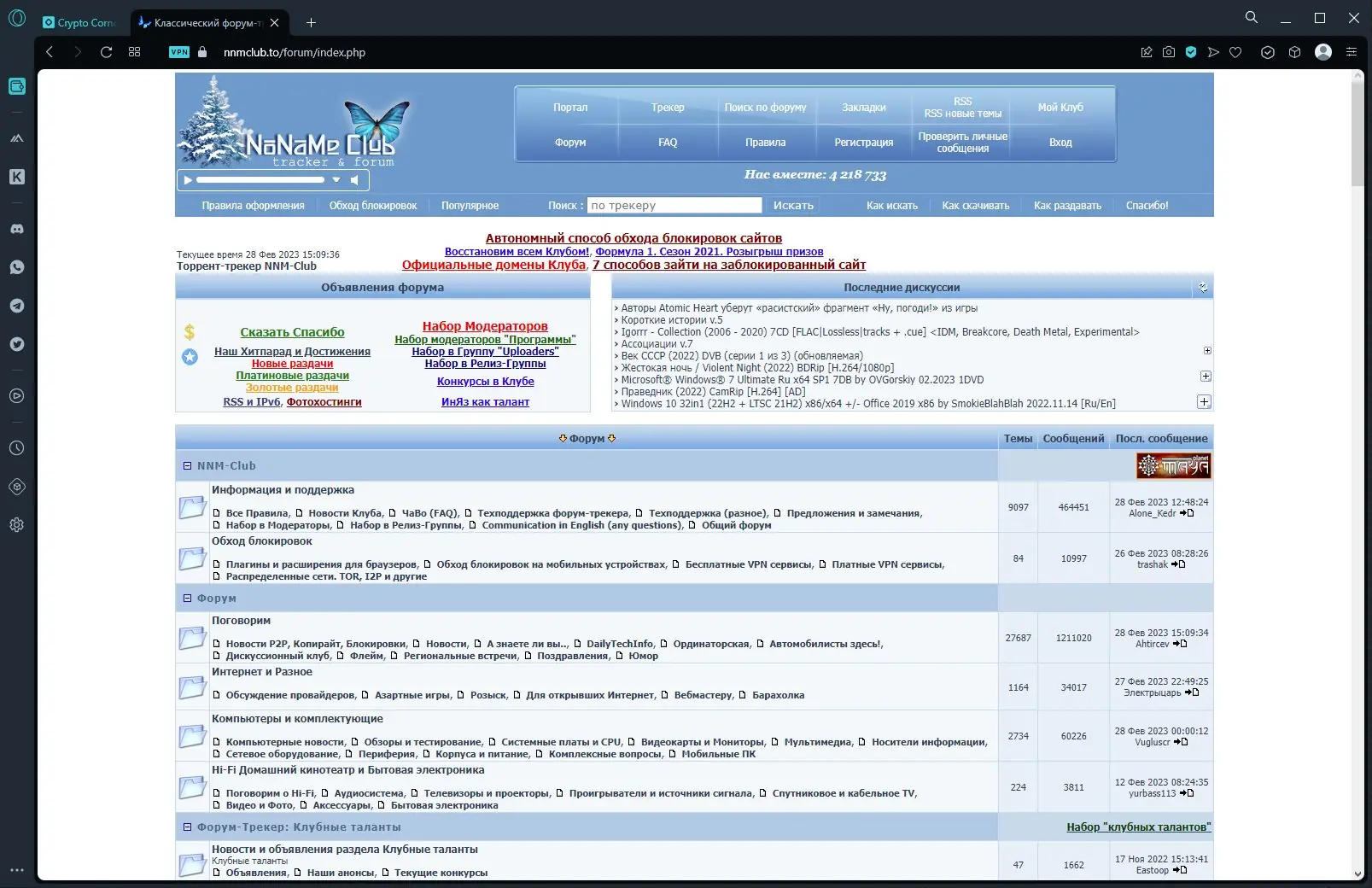This screenshot has width=1372, height=888.
Task: Toggle the VPN badge in address bar
Action: point(179,52)
